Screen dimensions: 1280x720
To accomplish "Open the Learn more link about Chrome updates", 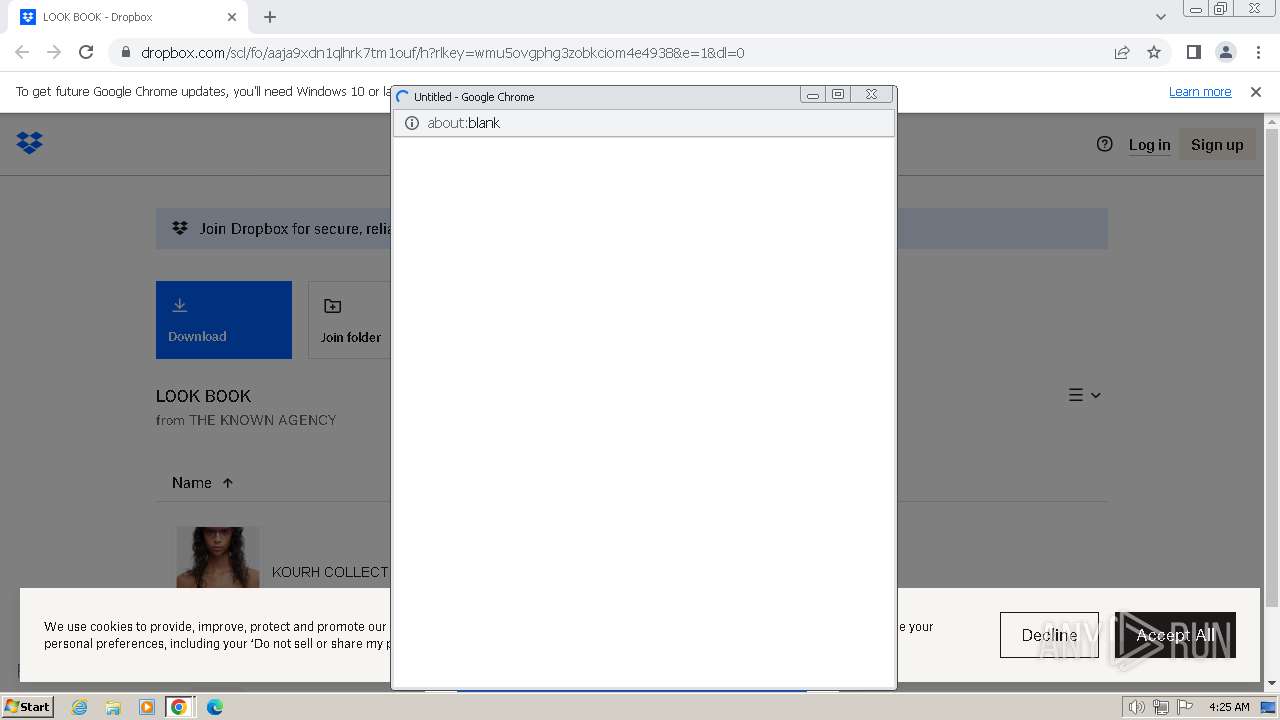I will click(1200, 92).
